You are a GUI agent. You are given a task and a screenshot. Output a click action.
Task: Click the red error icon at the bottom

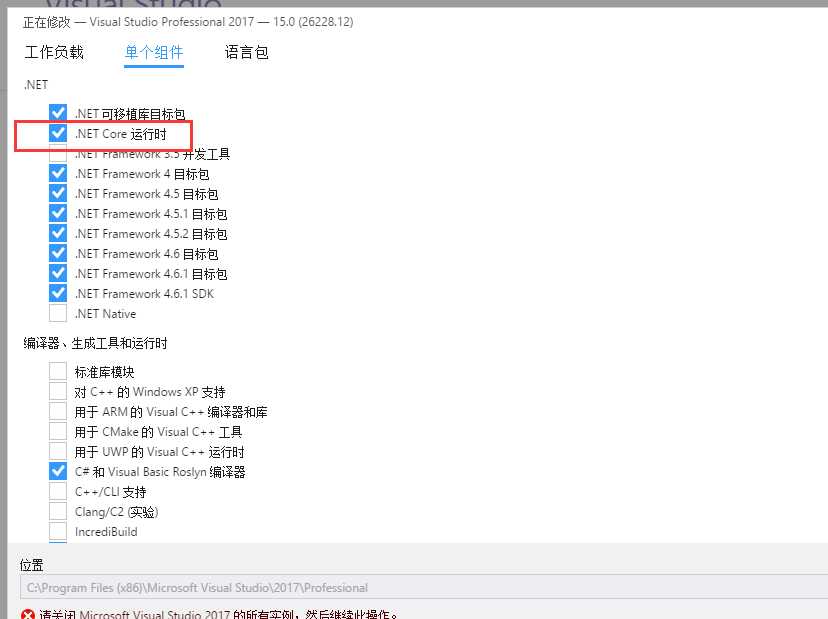[27, 614]
